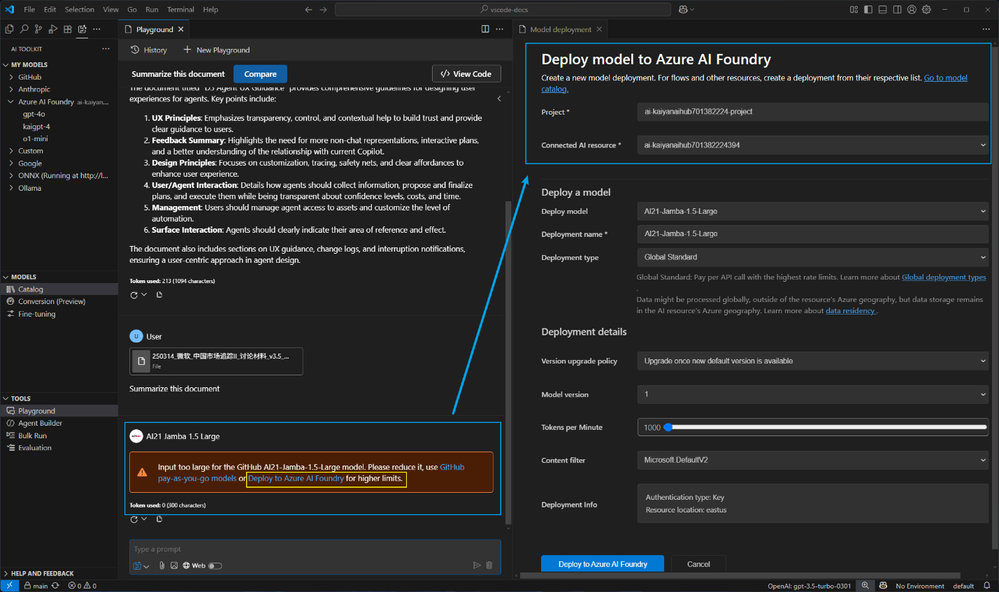This screenshot has height=592, width=999.
Task: Open the Version upgrade policy dropdown
Action: click(x=812, y=361)
